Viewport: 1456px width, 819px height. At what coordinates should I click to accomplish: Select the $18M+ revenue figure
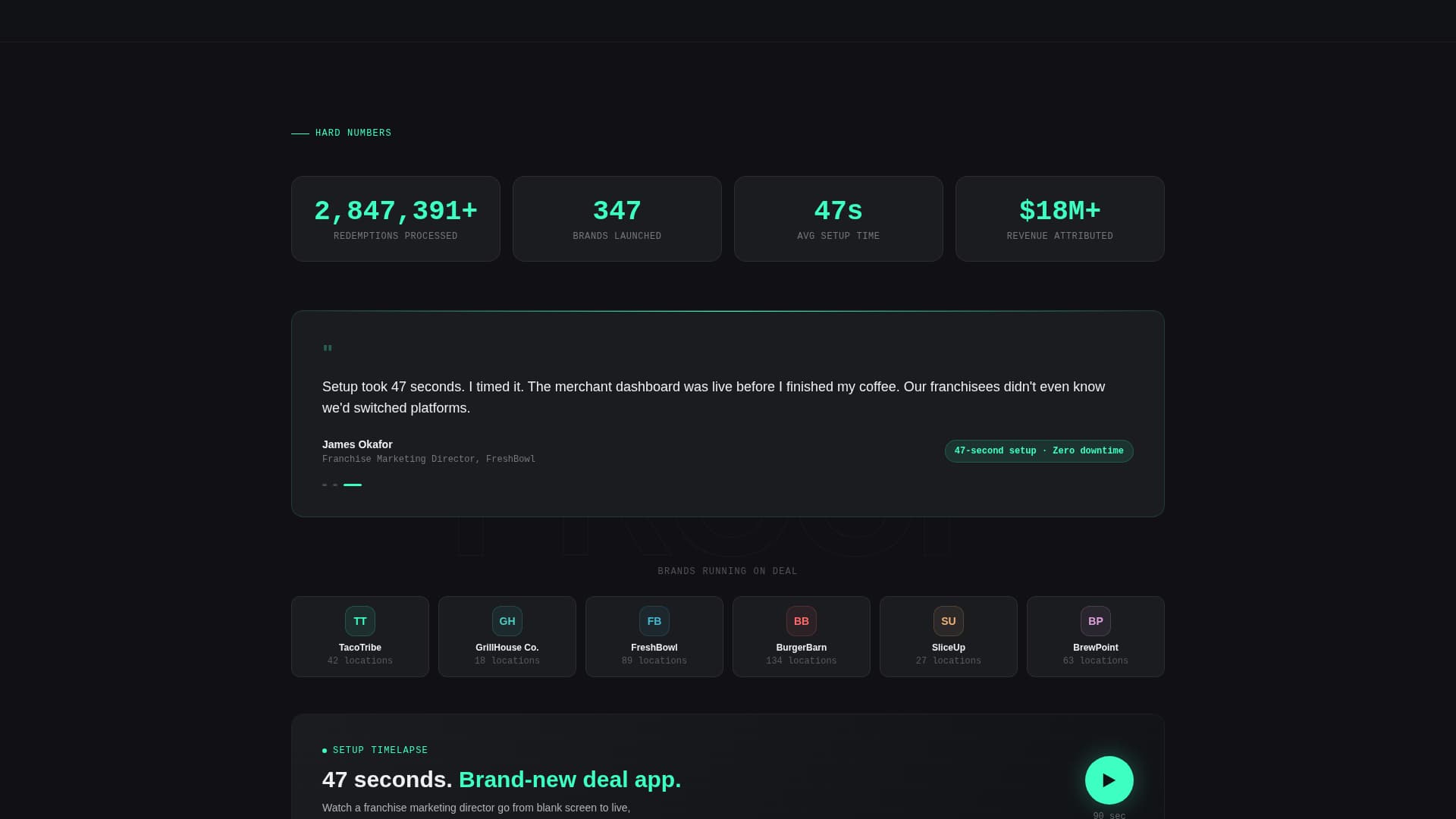(1060, 211)
